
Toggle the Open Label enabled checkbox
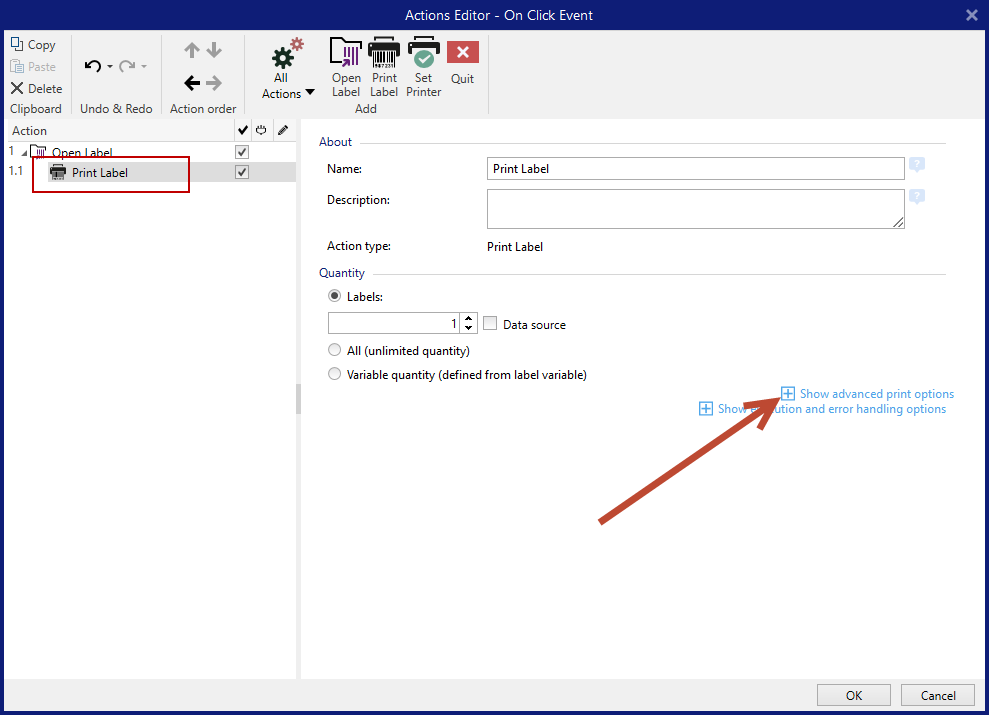(241, 152)
